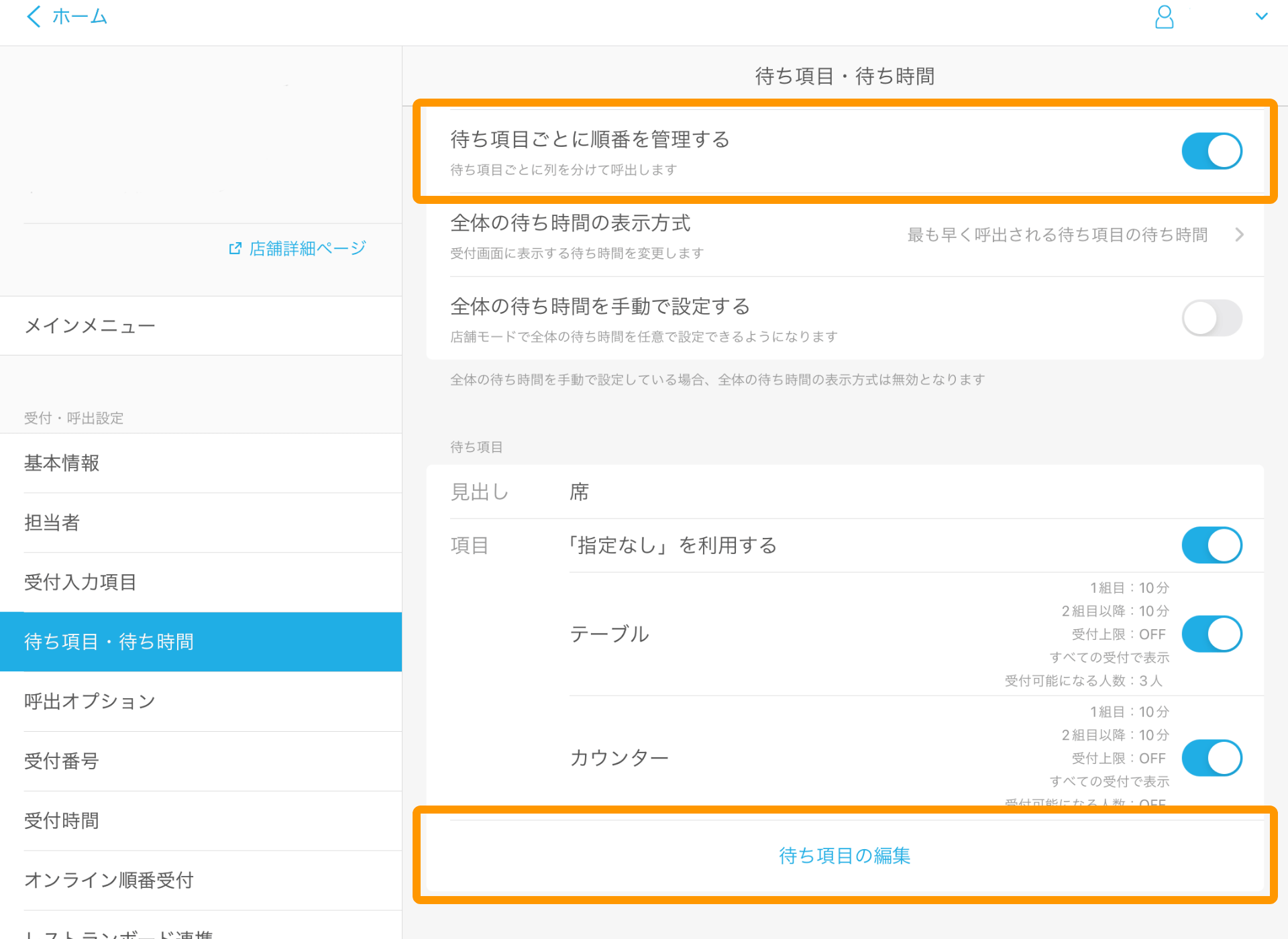Toggle 「指定なし」を利用する switch

1212,545
